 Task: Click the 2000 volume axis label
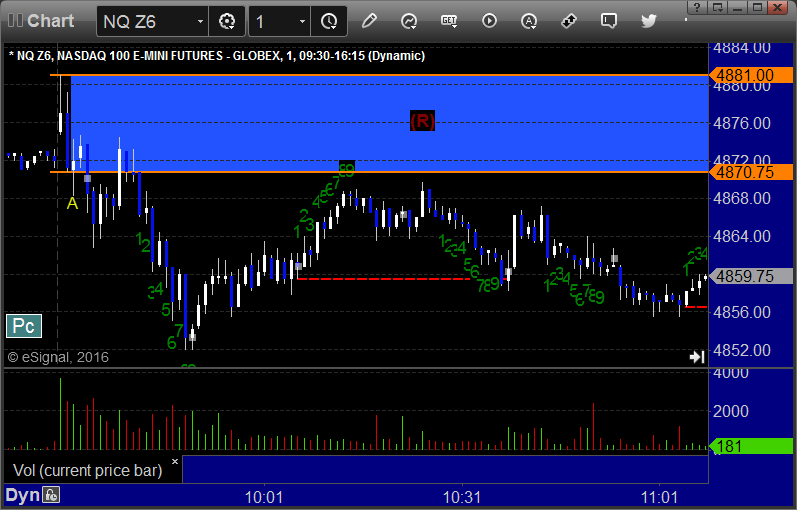[x=730, y=411]
